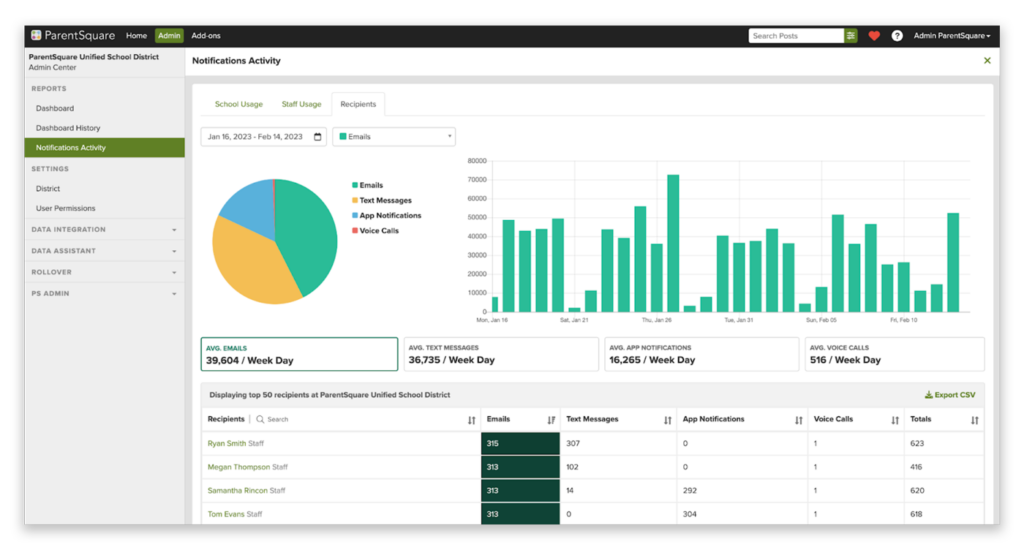Expand the Rollover section
The width and height of the screenshot is (1024, 550).
coord(104,272)
